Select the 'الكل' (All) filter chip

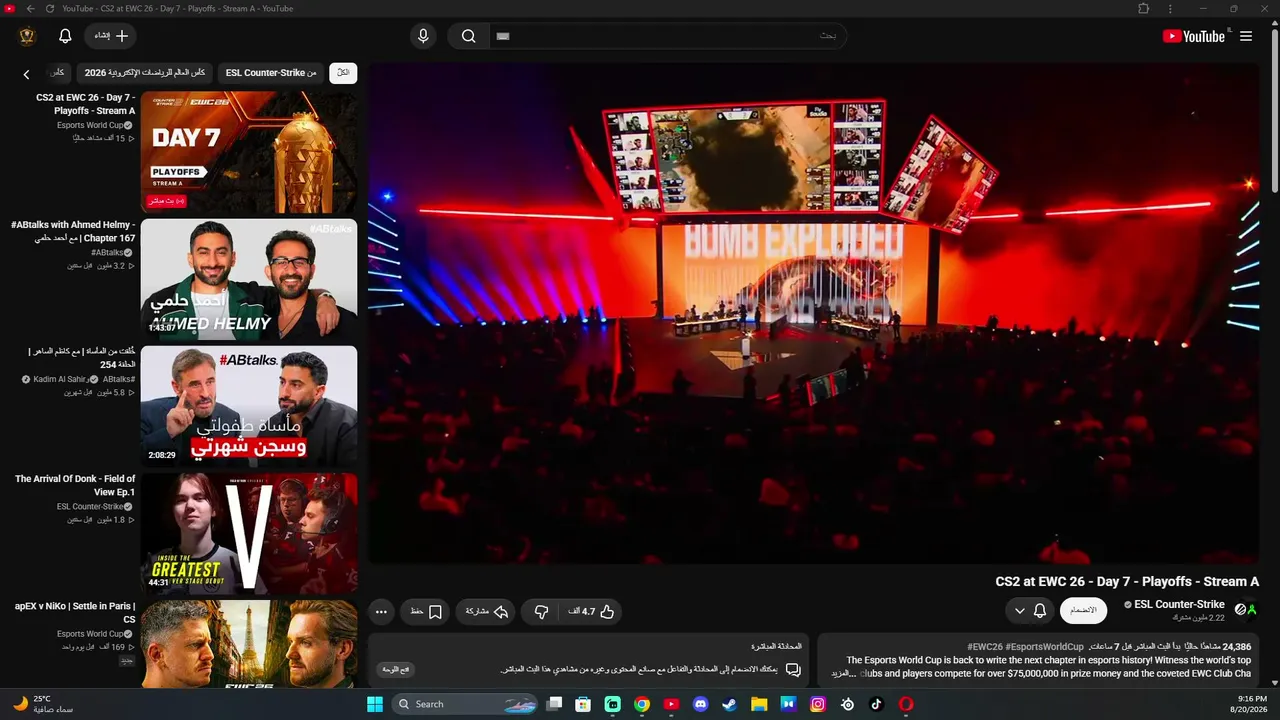pyautogui.click(x=343, y=73)
